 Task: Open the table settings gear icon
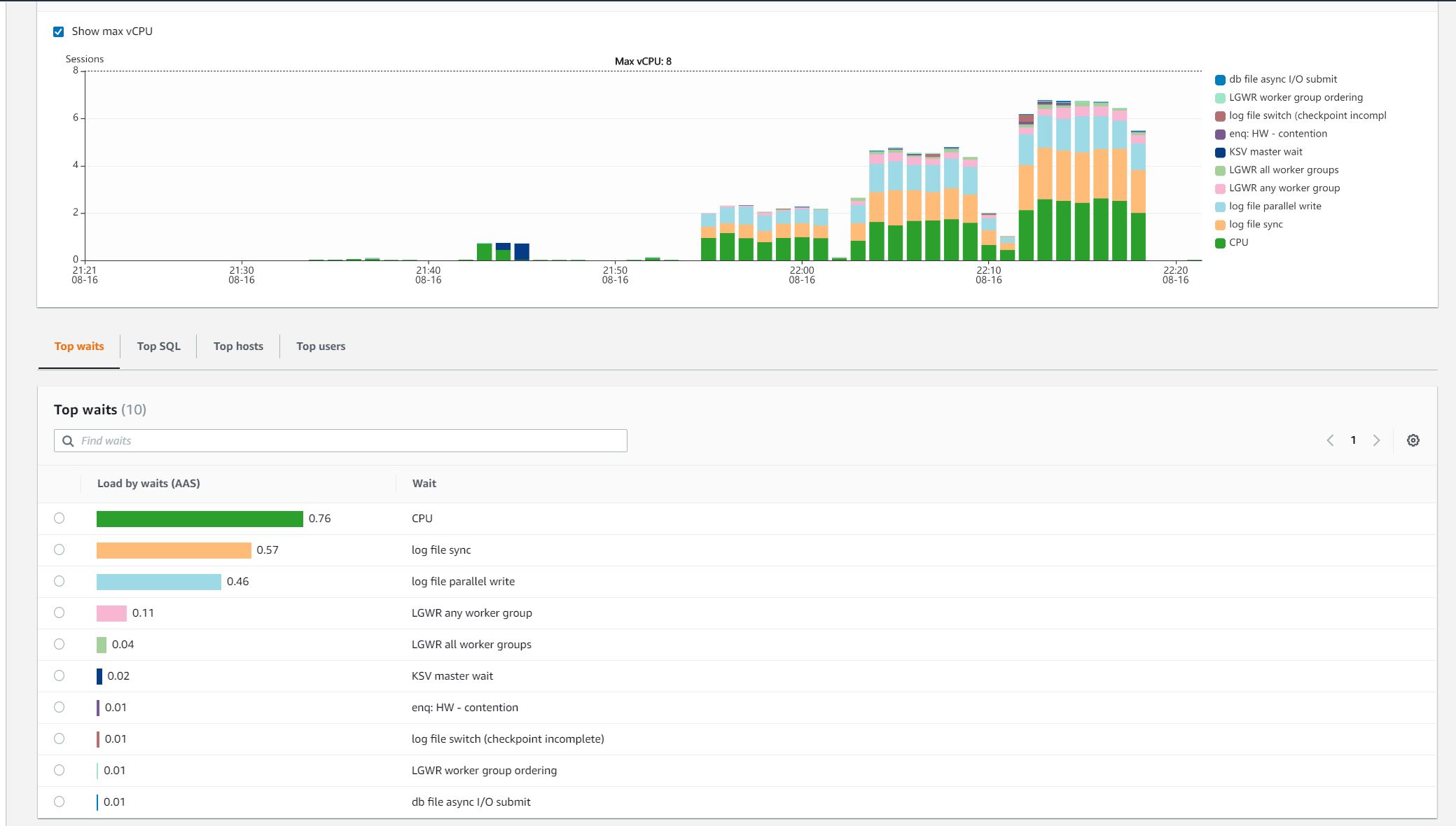1413,440
